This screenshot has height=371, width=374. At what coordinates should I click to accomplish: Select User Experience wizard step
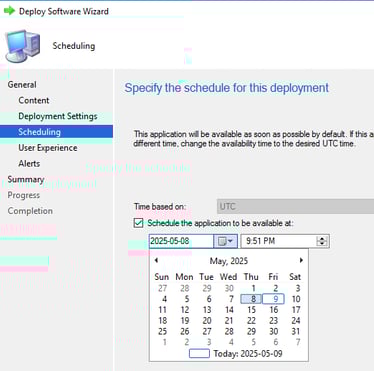click(48, 148)
